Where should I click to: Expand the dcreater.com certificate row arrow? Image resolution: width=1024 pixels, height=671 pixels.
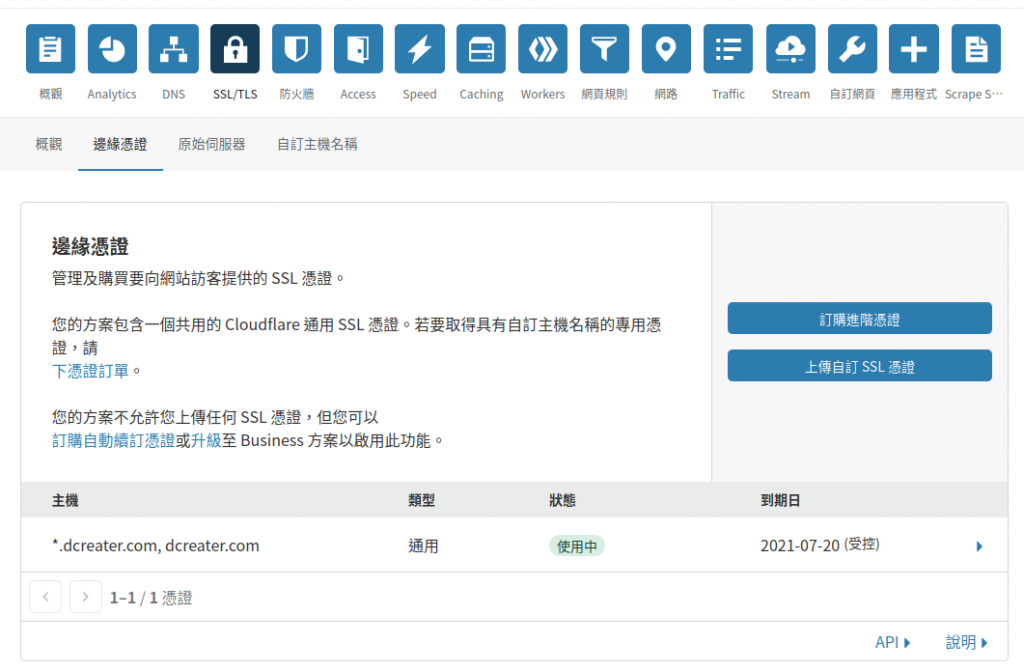[979, 546]
